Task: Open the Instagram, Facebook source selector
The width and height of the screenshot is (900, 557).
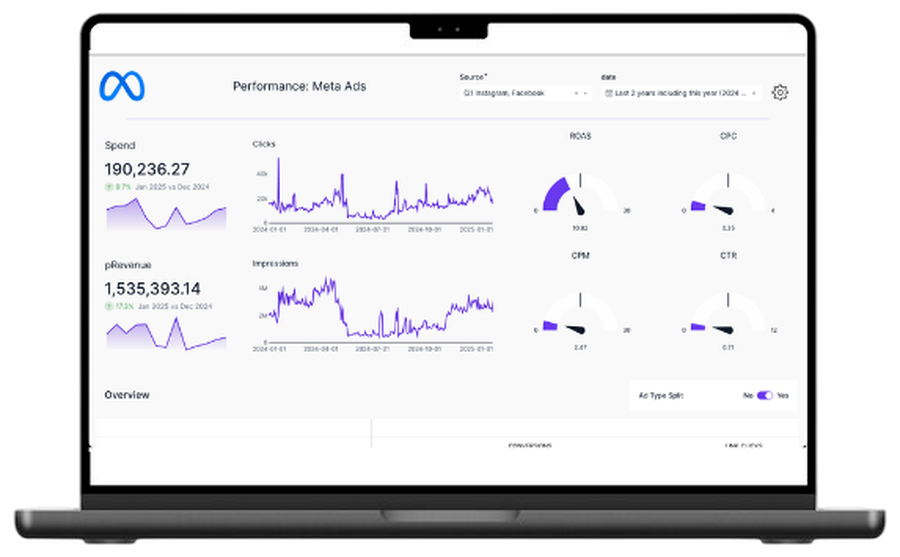Action: [x=525, y=93]
